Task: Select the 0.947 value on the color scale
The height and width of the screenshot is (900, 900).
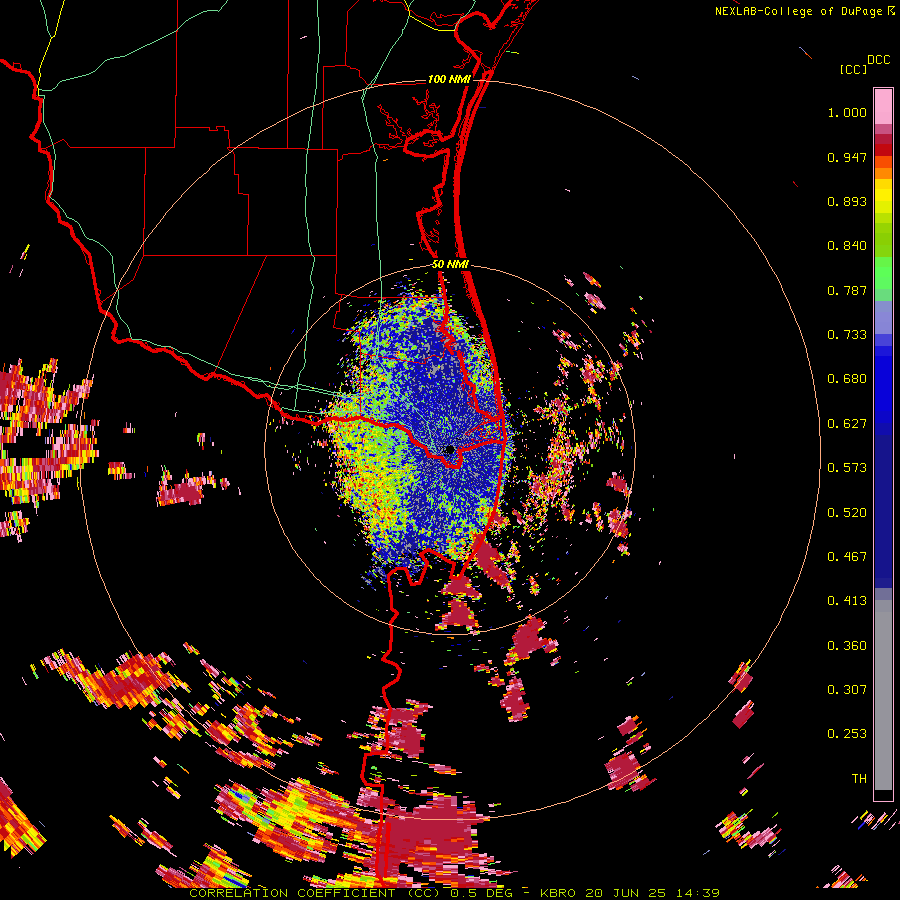Action: coord(847,157)
